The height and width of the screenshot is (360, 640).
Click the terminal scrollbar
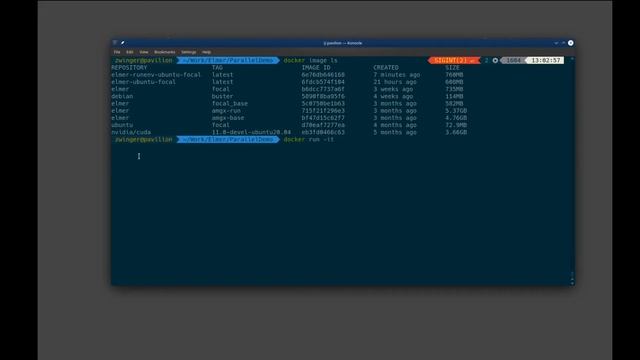572,171
